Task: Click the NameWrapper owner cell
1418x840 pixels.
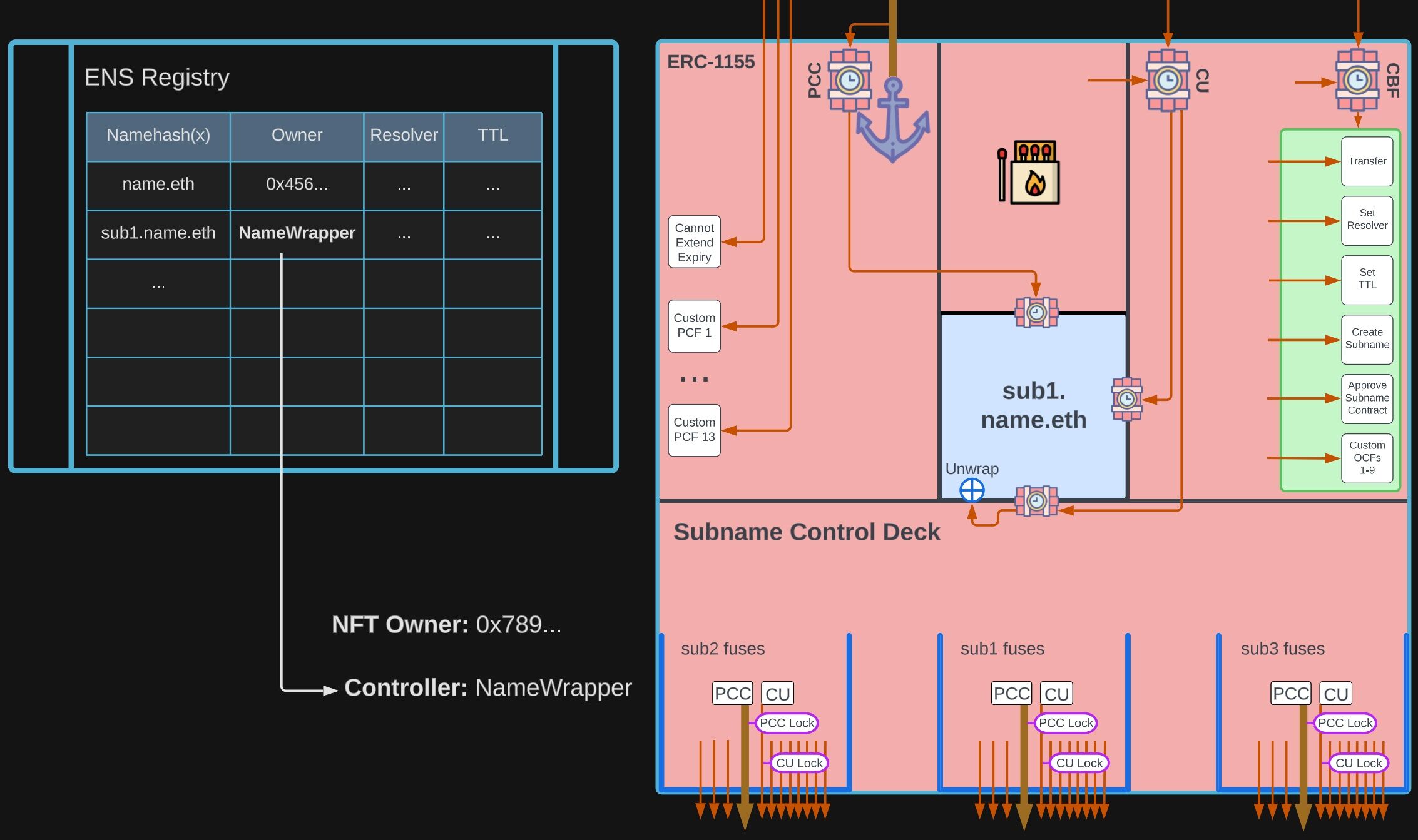Action: point(297,233)
